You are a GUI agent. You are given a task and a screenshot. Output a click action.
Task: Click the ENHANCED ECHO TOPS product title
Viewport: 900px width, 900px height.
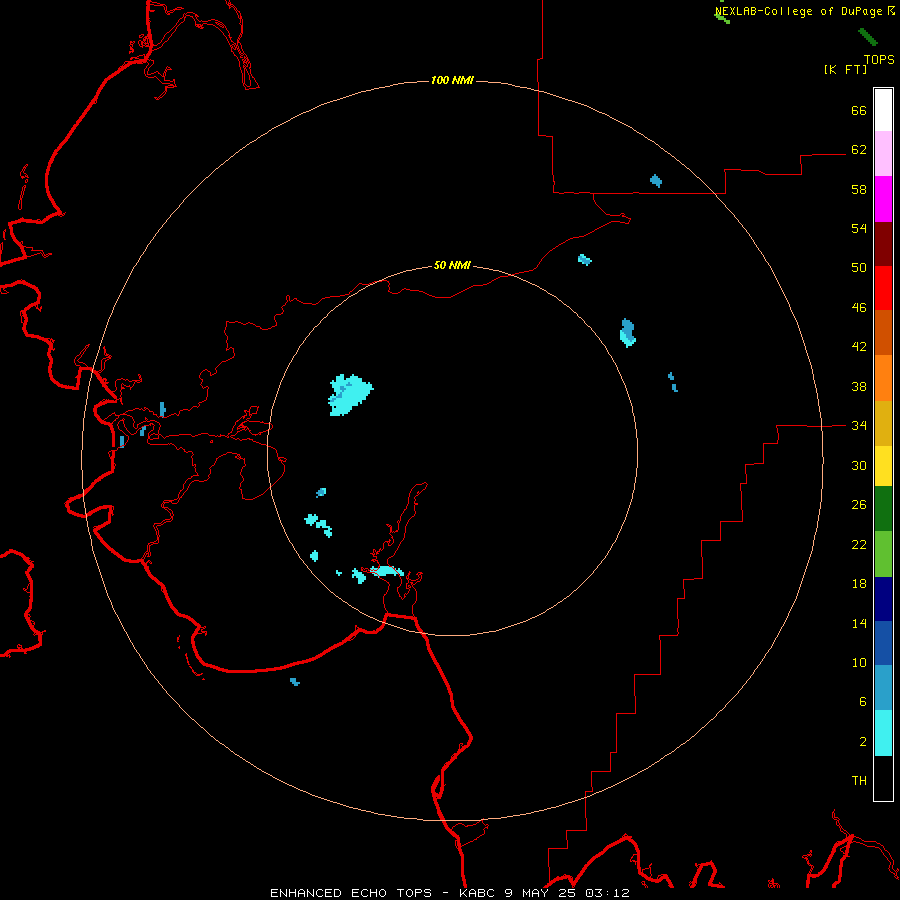click(351, 893)
